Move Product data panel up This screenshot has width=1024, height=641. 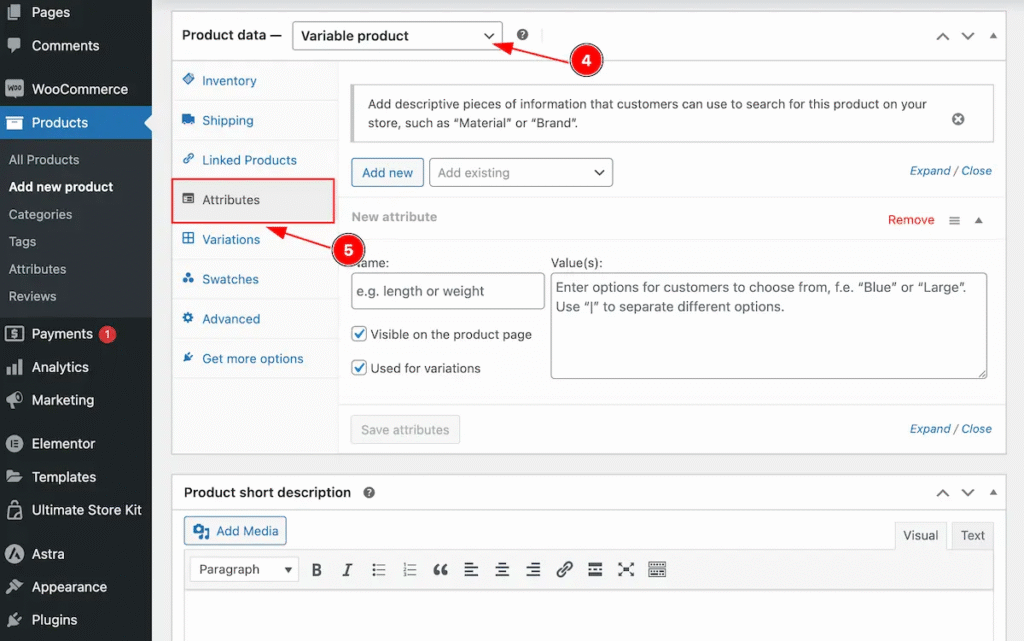tap(942, 37)
